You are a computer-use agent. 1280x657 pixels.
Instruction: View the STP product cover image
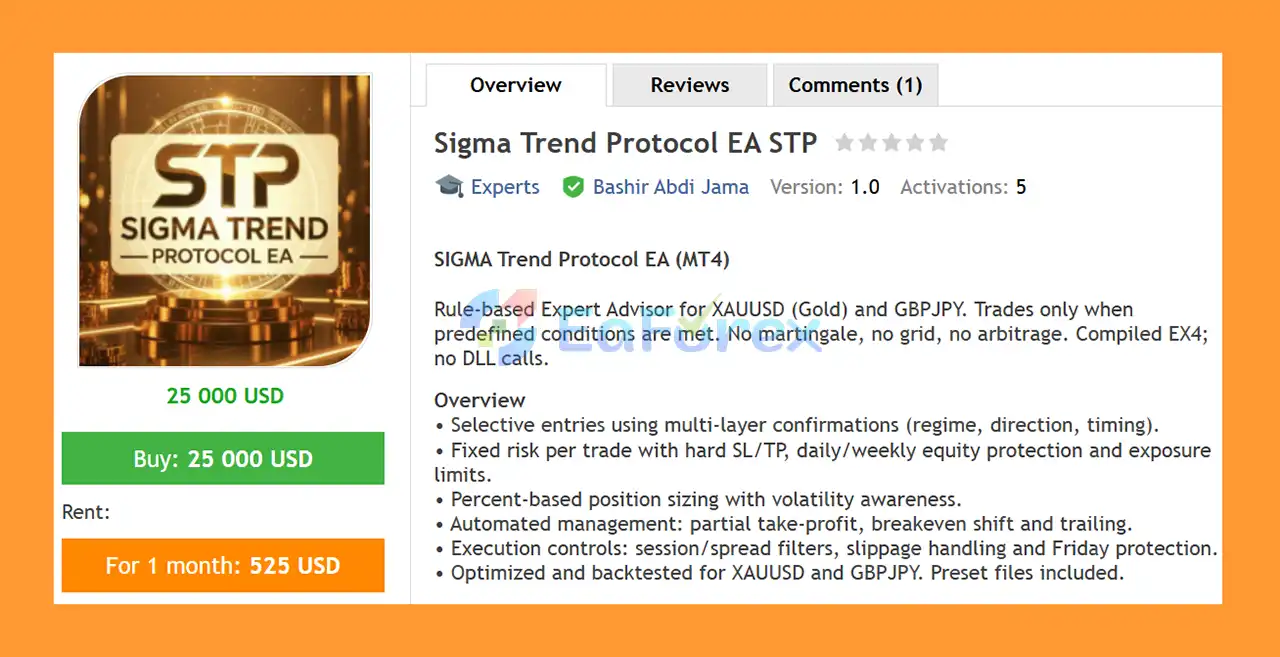coord(224,219)
